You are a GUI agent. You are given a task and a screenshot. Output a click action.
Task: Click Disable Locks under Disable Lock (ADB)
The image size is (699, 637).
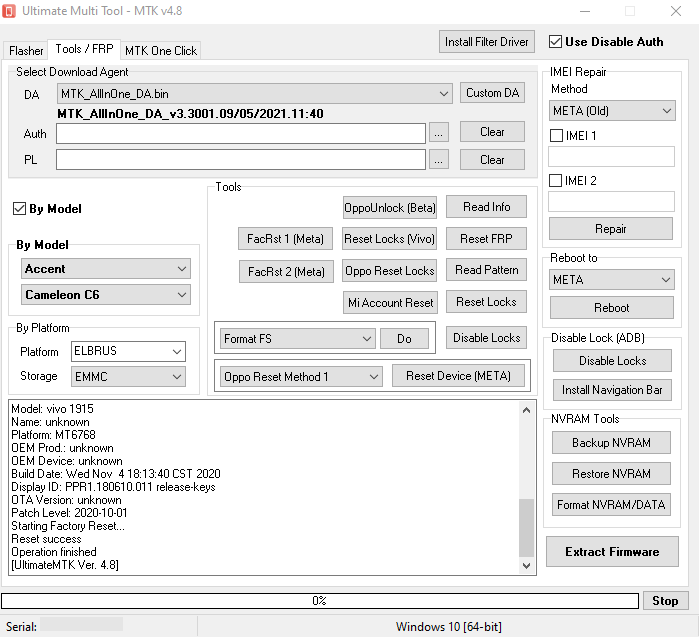coord(612,361)
